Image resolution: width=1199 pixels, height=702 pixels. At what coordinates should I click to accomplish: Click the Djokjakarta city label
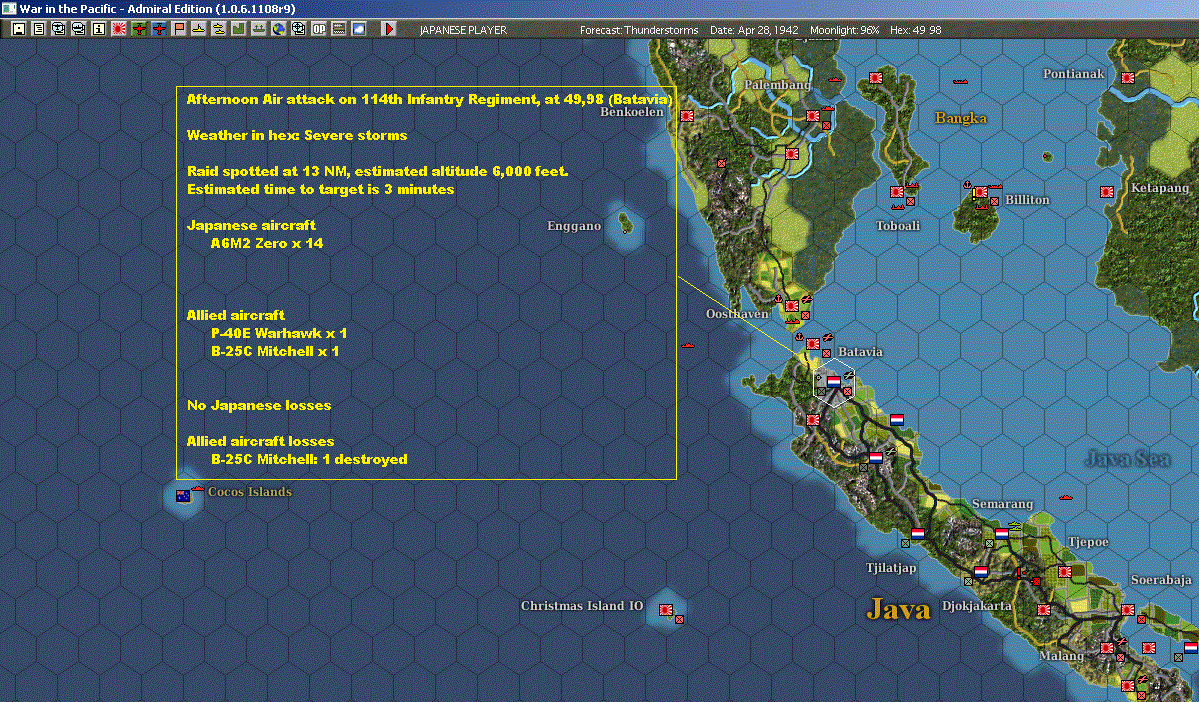pyautogui.click(x=976, y=606)
